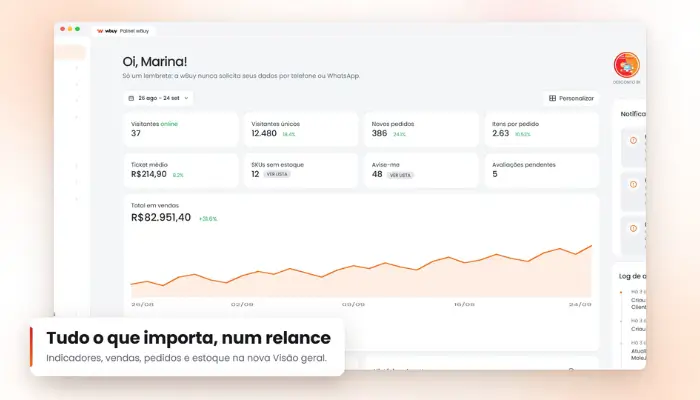Click the Avaliações pendentes count 5
Image resolution: width=700 pixels, height=400 pixels.
(x=495, y=174)
